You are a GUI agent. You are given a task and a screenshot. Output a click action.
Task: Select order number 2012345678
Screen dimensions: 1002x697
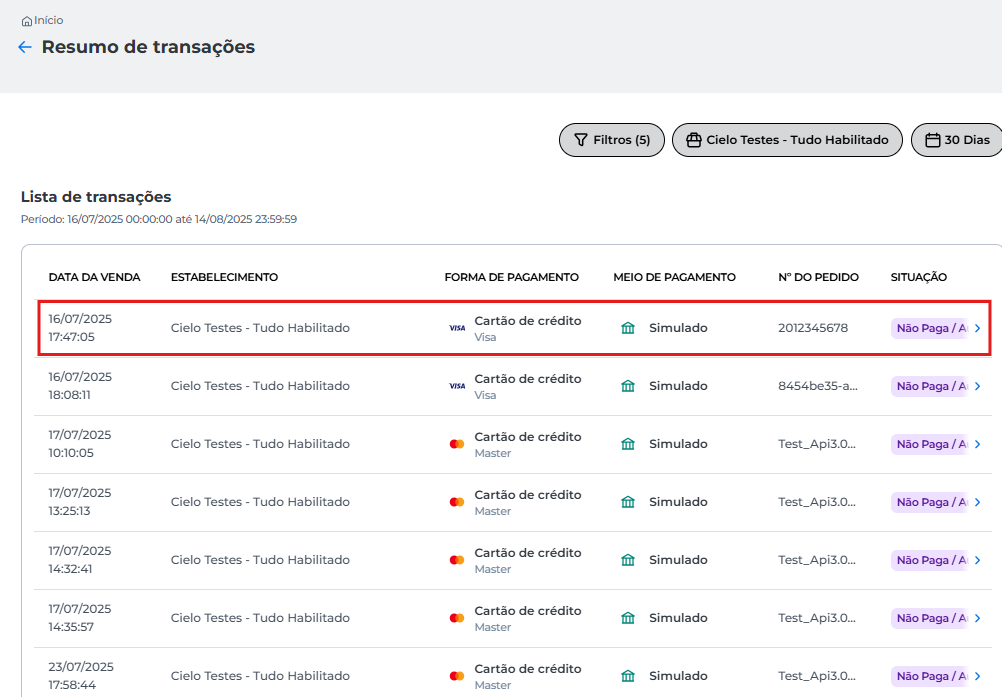[x=813, y=328]
